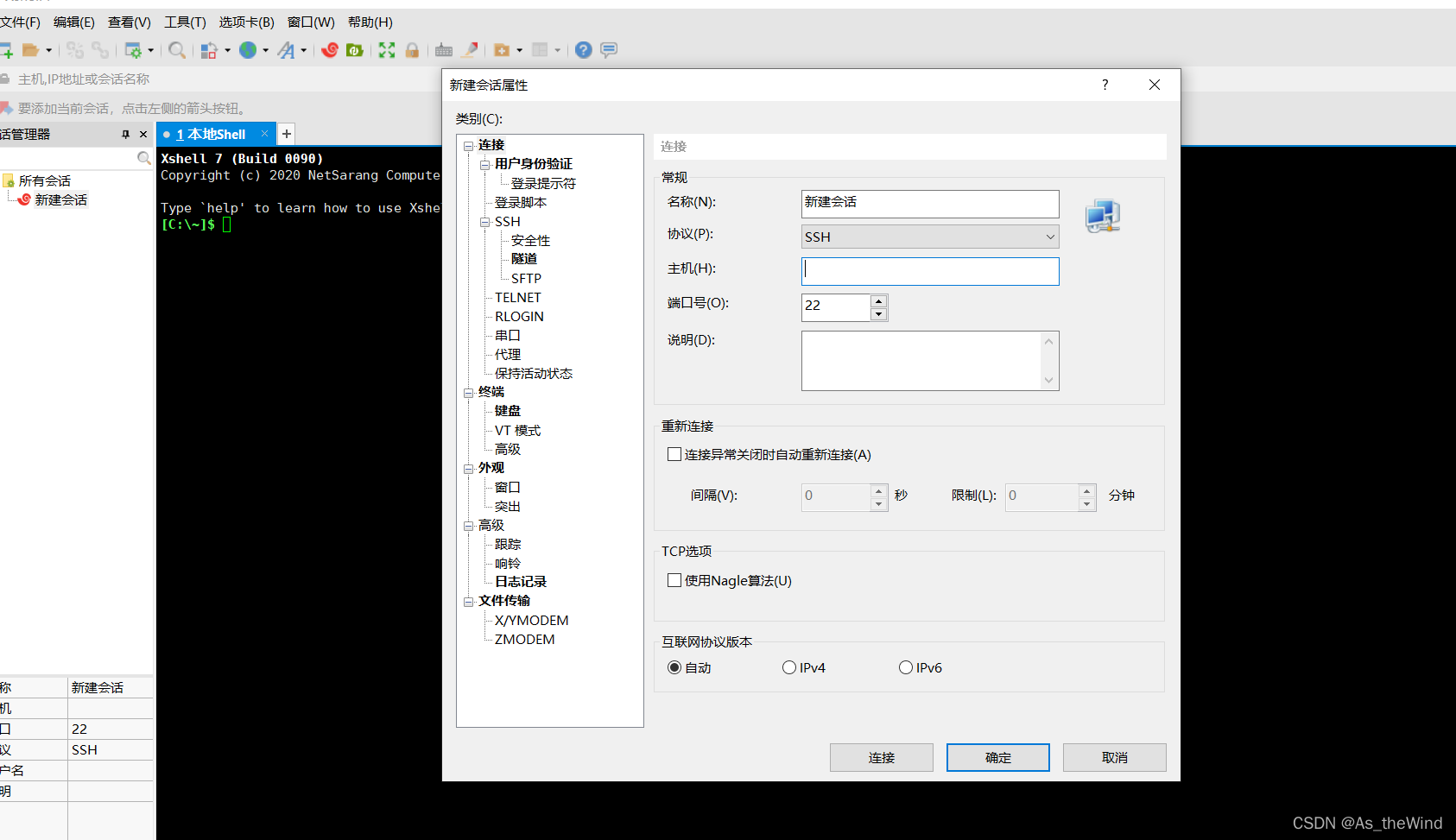Select 隧道 in the category tree
The image size is (1456, 840).
point(524,259)
